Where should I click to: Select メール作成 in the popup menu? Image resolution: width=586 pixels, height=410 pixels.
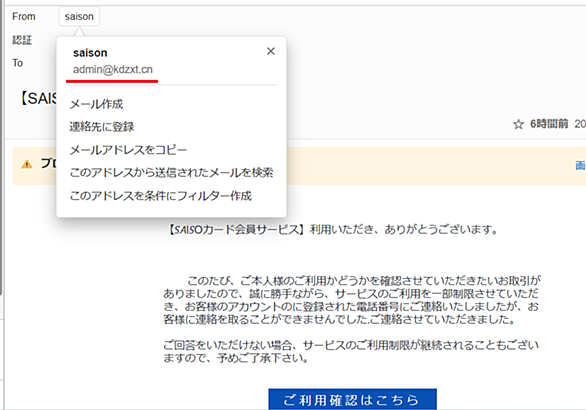tap(96, 104)
